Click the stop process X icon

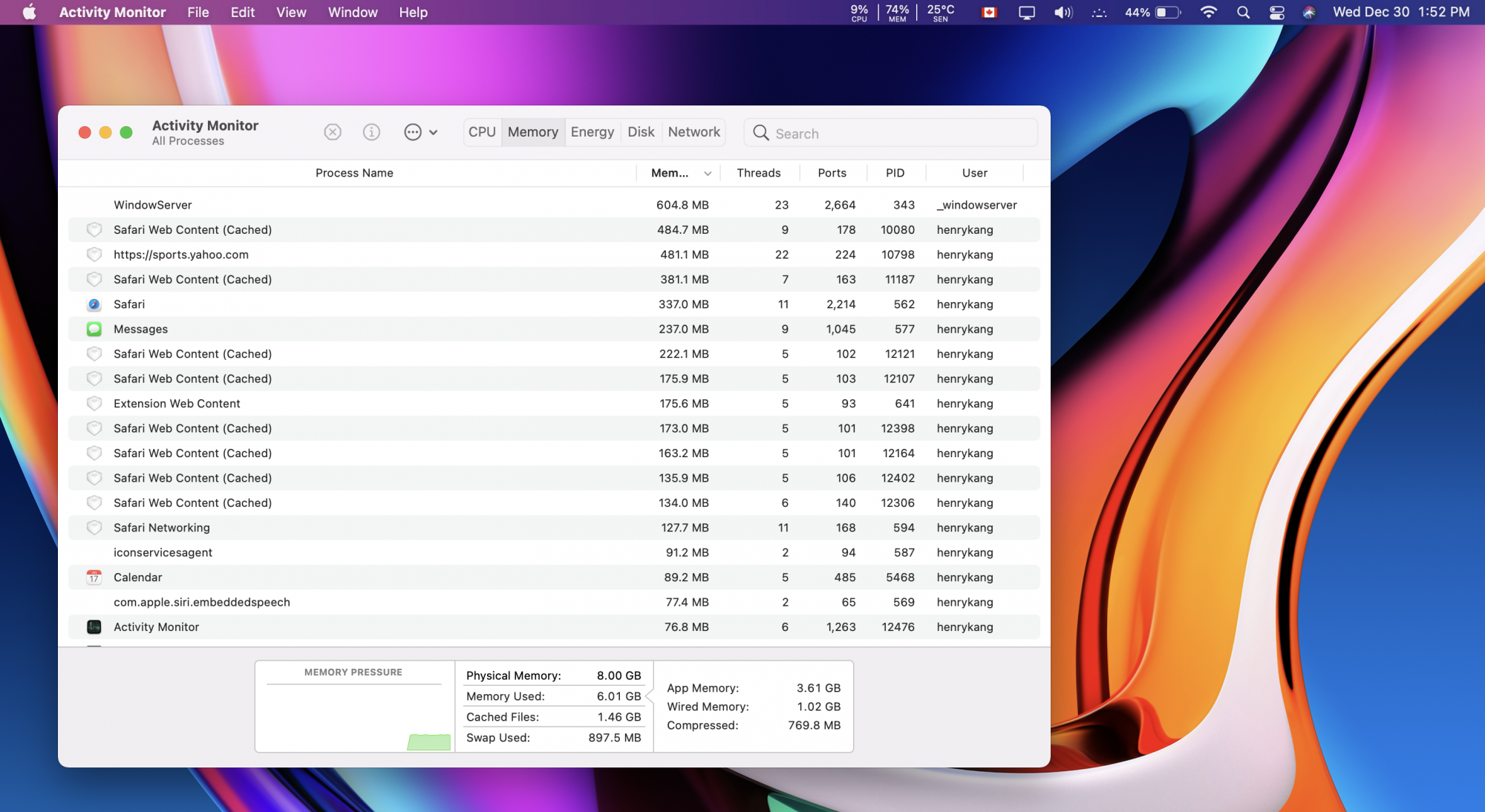point(333,132)
